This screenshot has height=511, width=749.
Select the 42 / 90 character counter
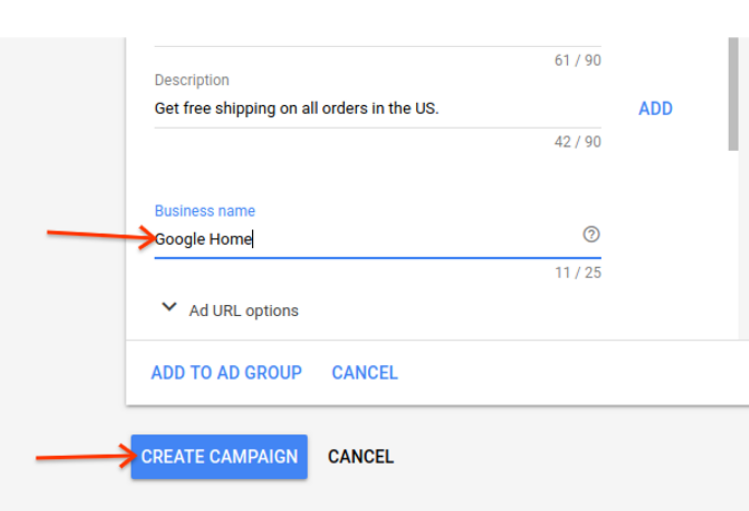578,142
